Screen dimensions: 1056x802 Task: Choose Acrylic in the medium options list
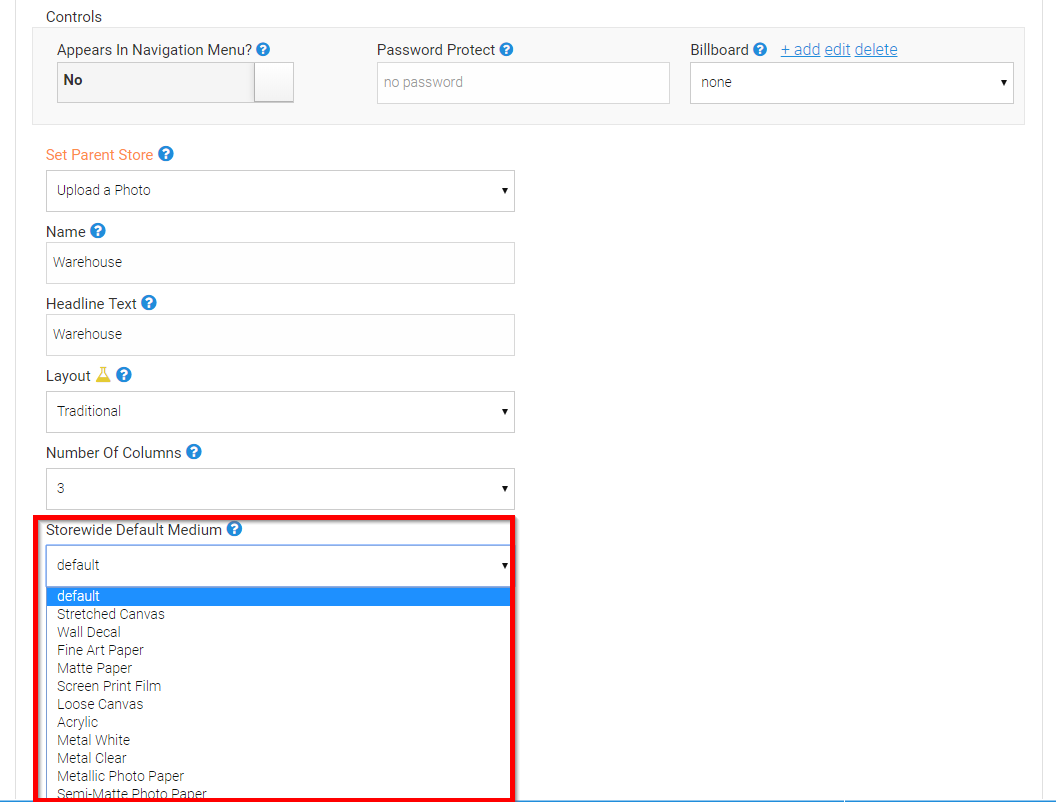(x=77, y=722)
